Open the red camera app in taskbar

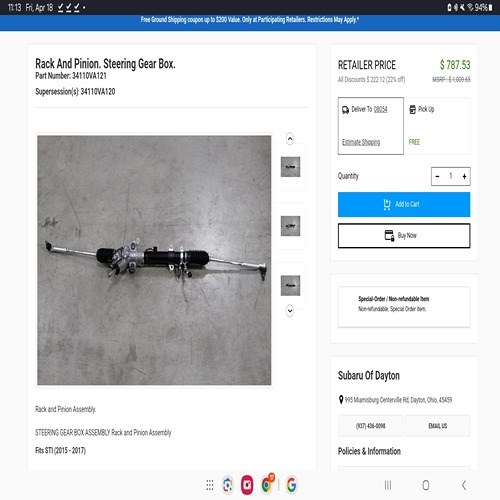[x=247, y=485]
